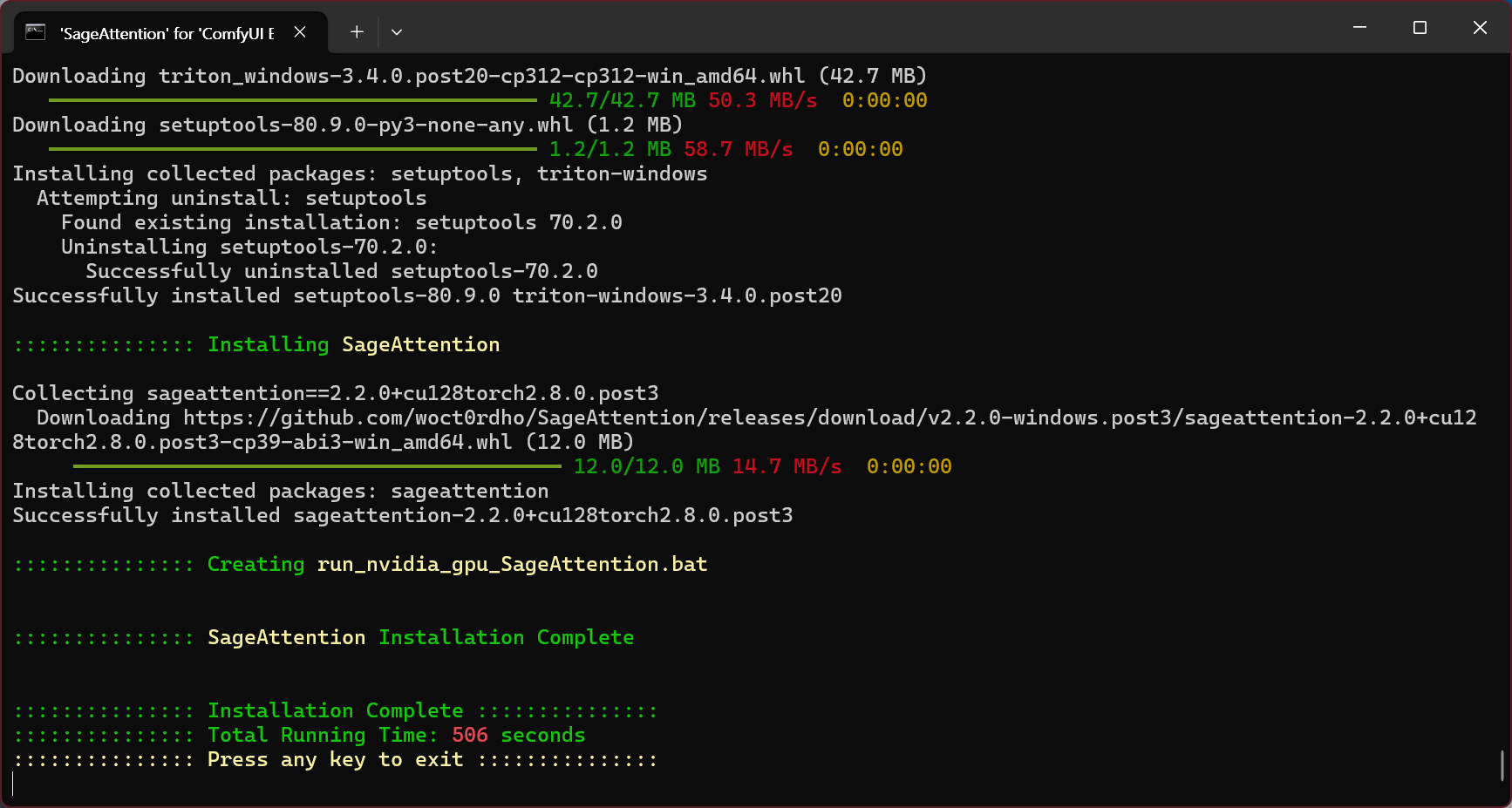This screenshot has width=1512, height=808.
Task: Click the terminal icon on the SageAttention tab
Action: [x=35, y=32]
